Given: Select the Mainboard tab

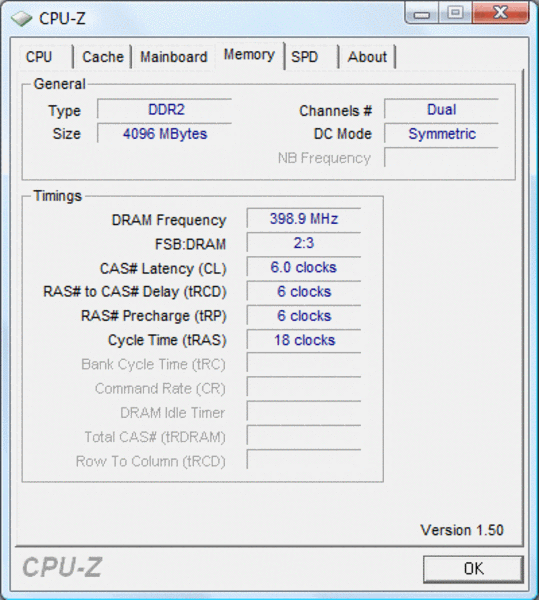Looking at the screenshot, I should pyautogui.click(x=173, y=57).
